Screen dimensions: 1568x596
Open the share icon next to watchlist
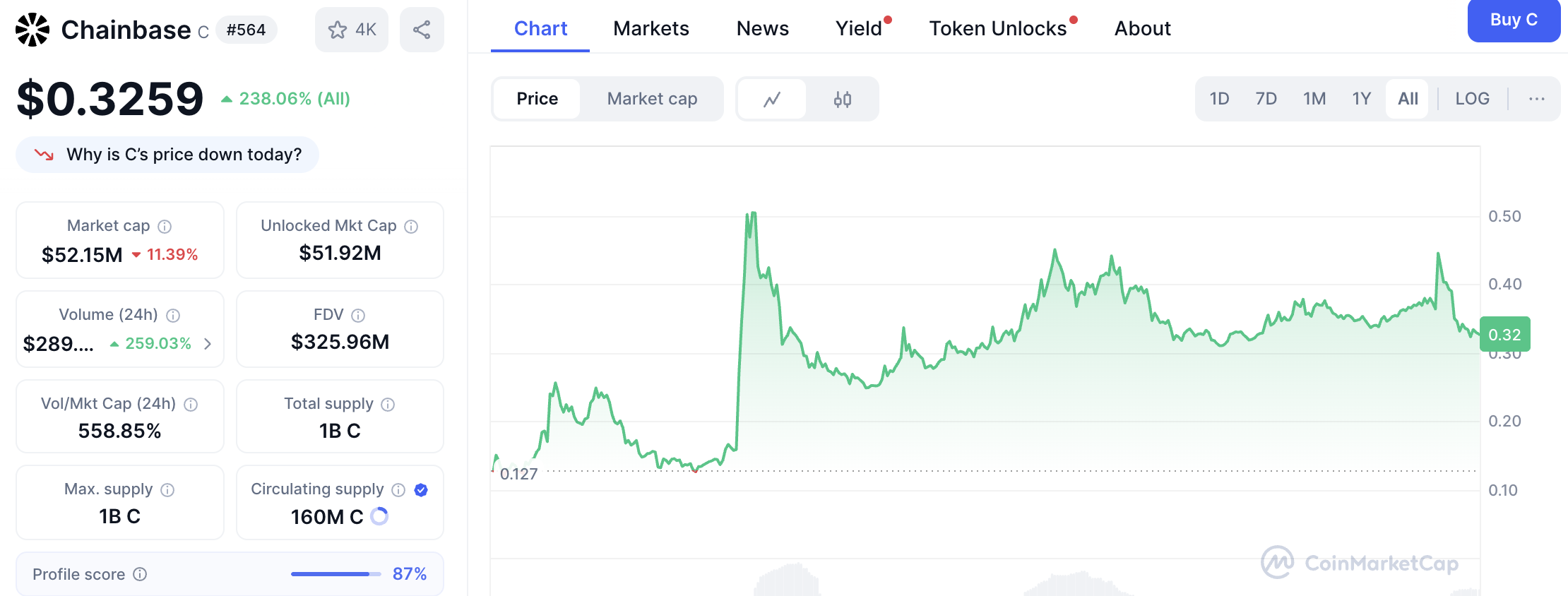click(x=422, y=29)
